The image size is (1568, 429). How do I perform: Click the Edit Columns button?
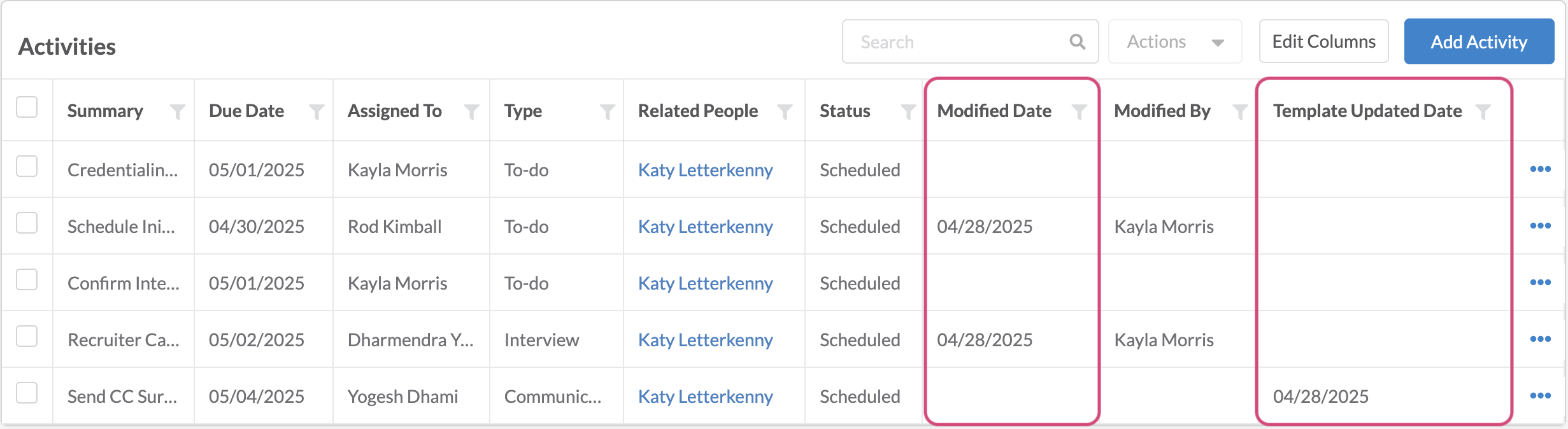click(1323, 42)
